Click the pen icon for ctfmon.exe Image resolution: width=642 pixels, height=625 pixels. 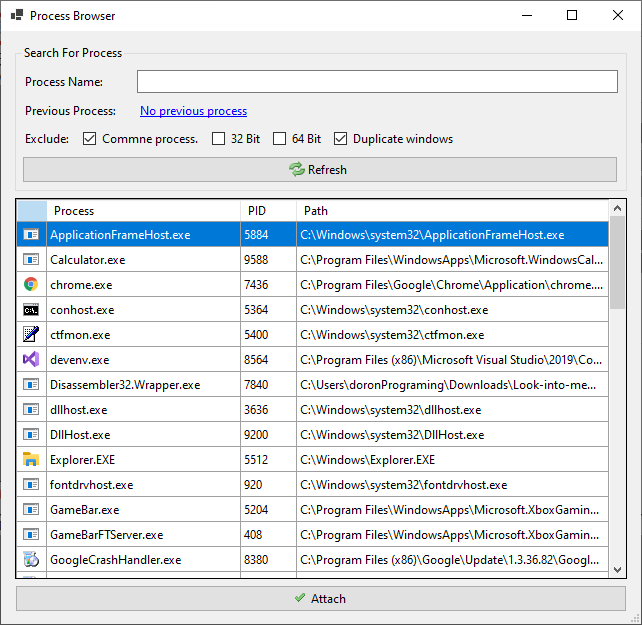(x=31, y=334)
